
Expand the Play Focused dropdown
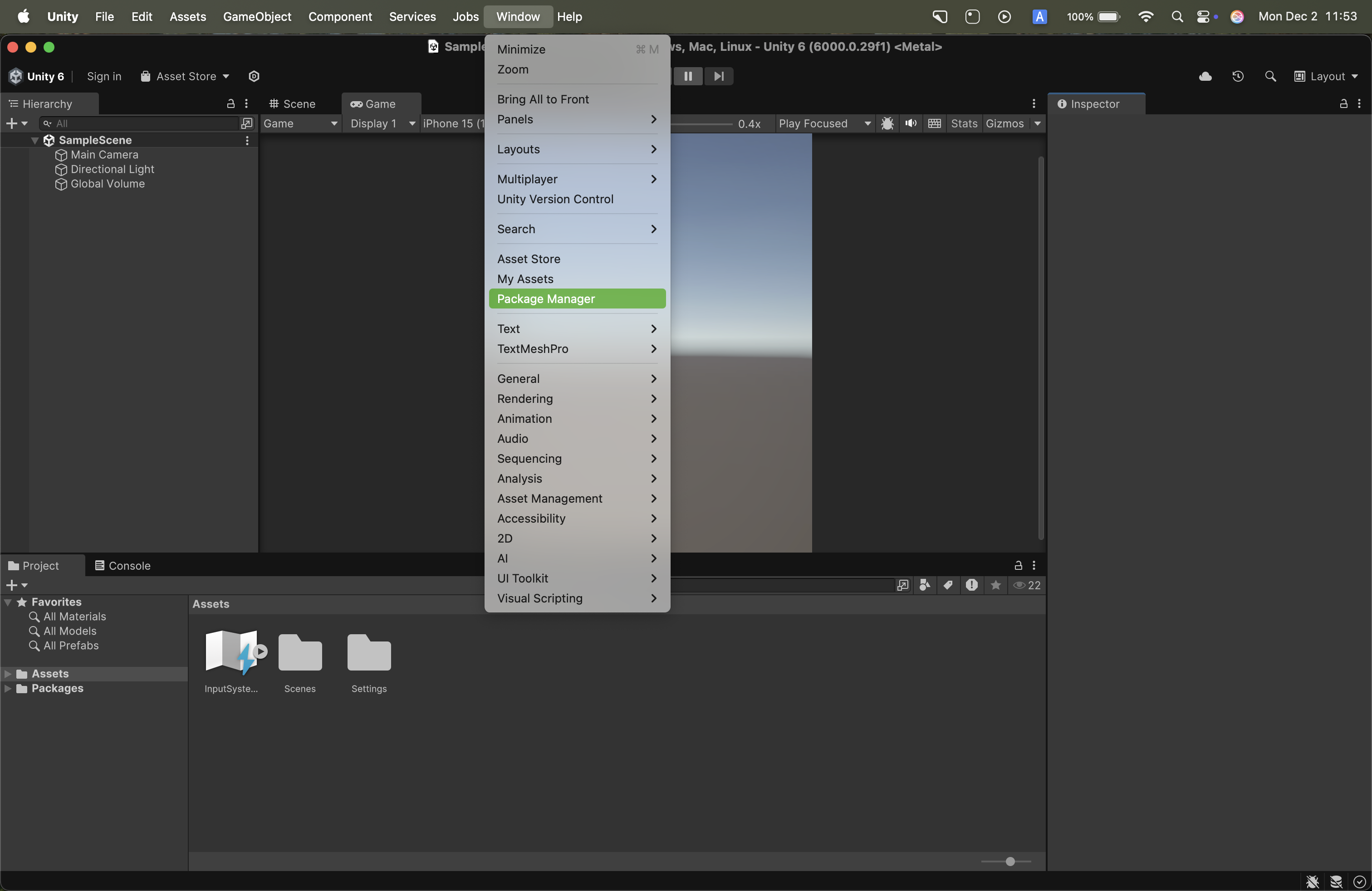pos(824,123)
